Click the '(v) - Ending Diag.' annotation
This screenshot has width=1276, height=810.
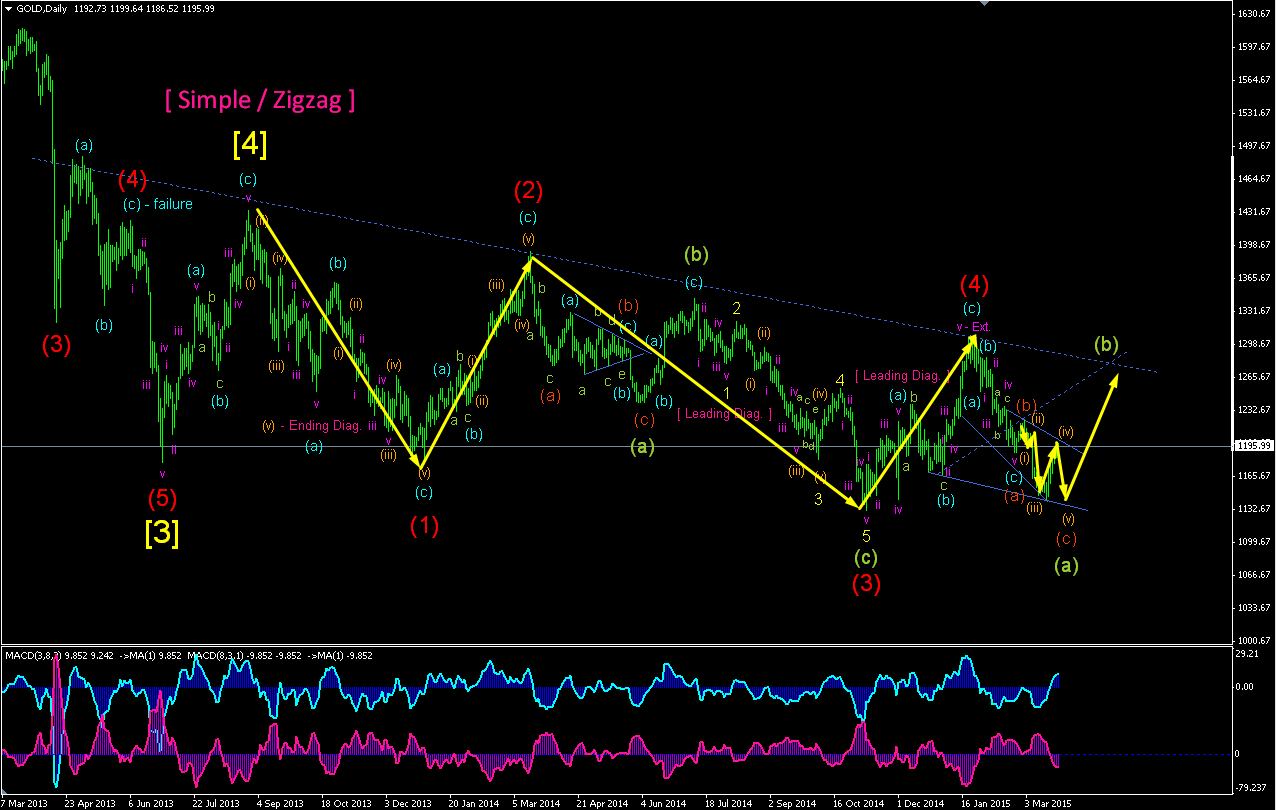310,425
